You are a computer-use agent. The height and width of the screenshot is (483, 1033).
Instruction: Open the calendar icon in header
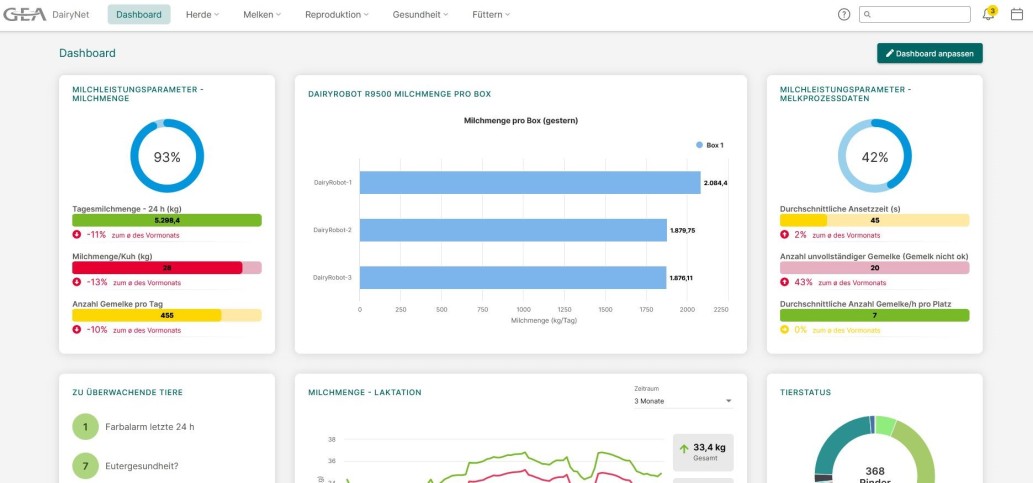tap(1017, 14)
